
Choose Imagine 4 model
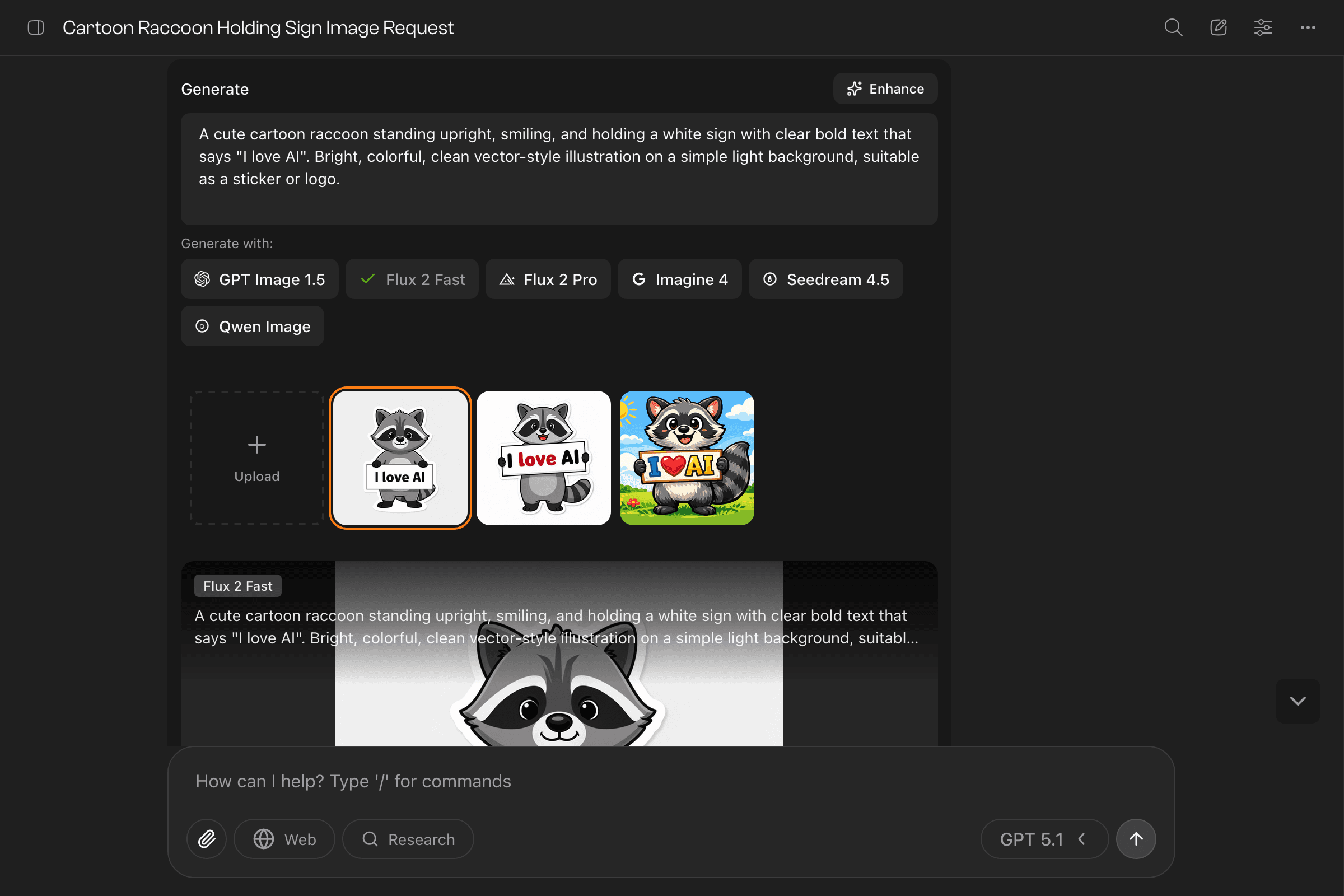679,279
